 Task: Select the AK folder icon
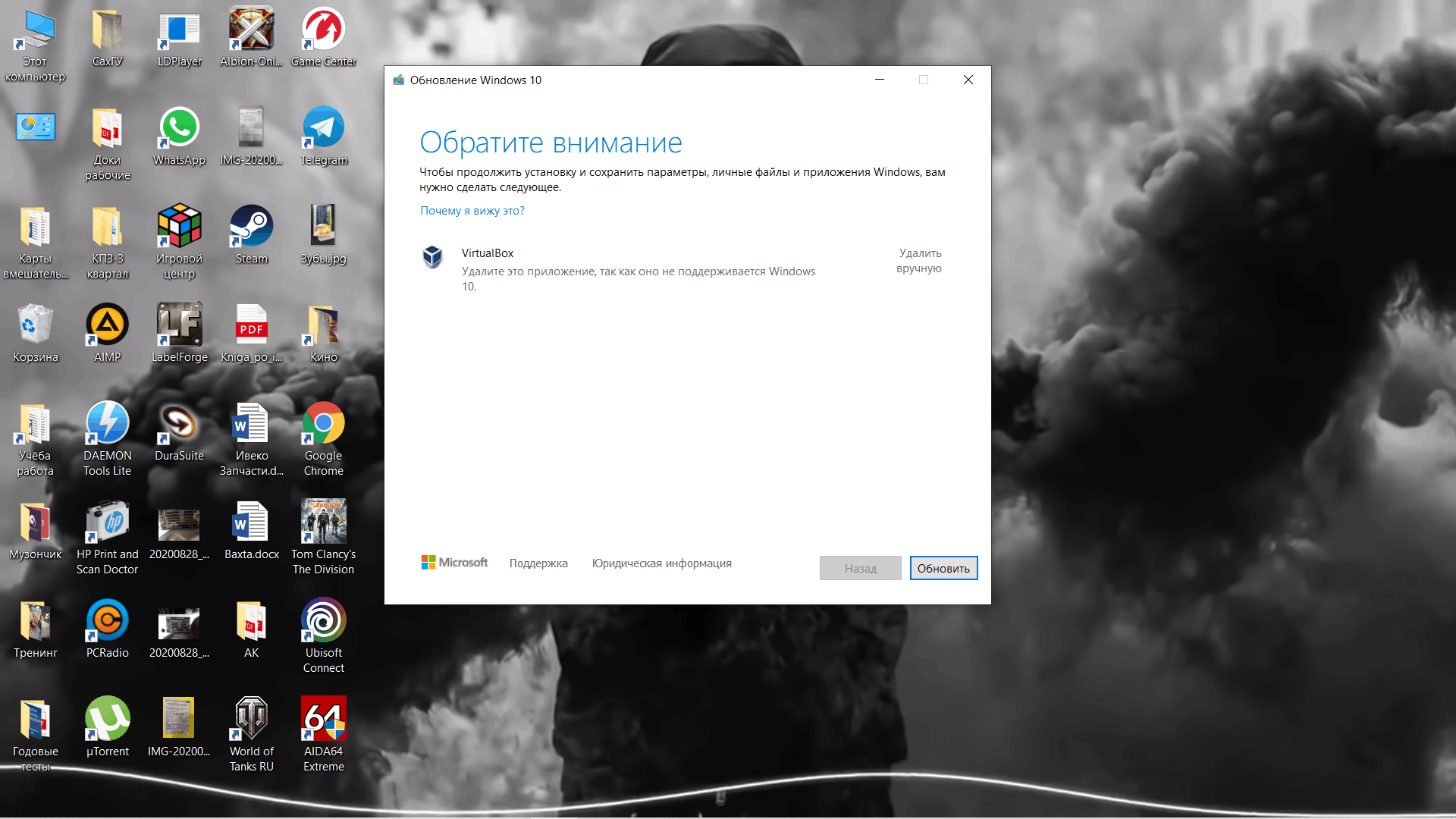(251, 630)
